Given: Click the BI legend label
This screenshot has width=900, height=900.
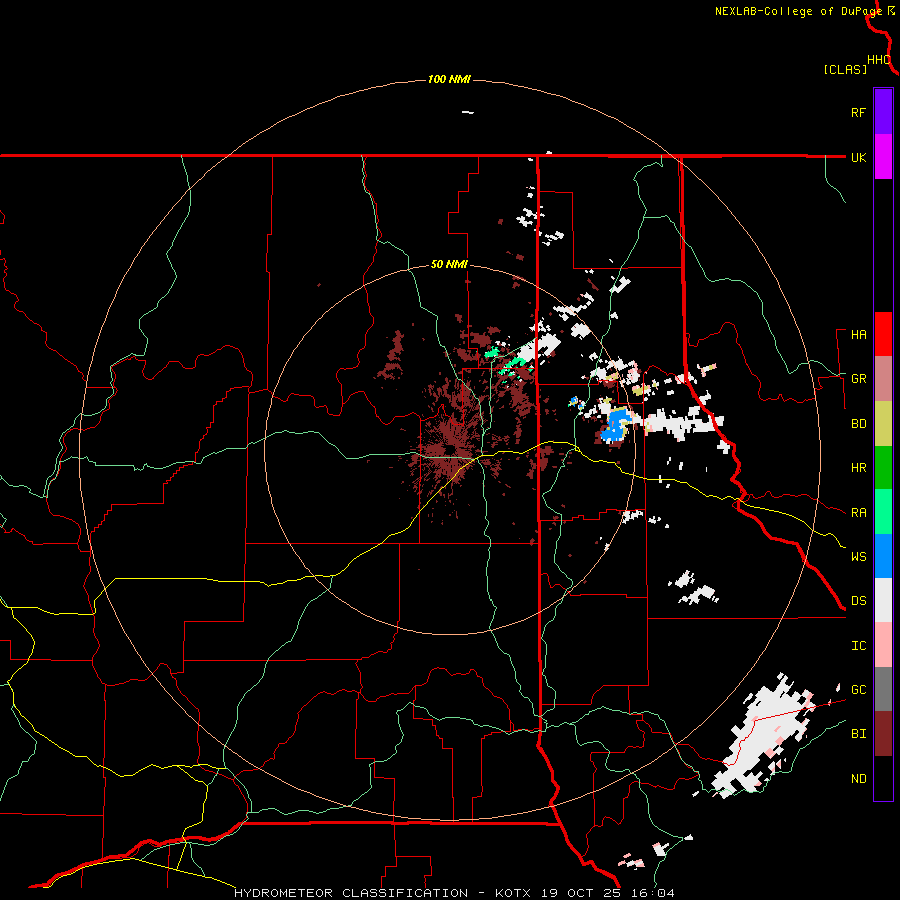Looking at the screenshot, I should click(x=858, y=734).
